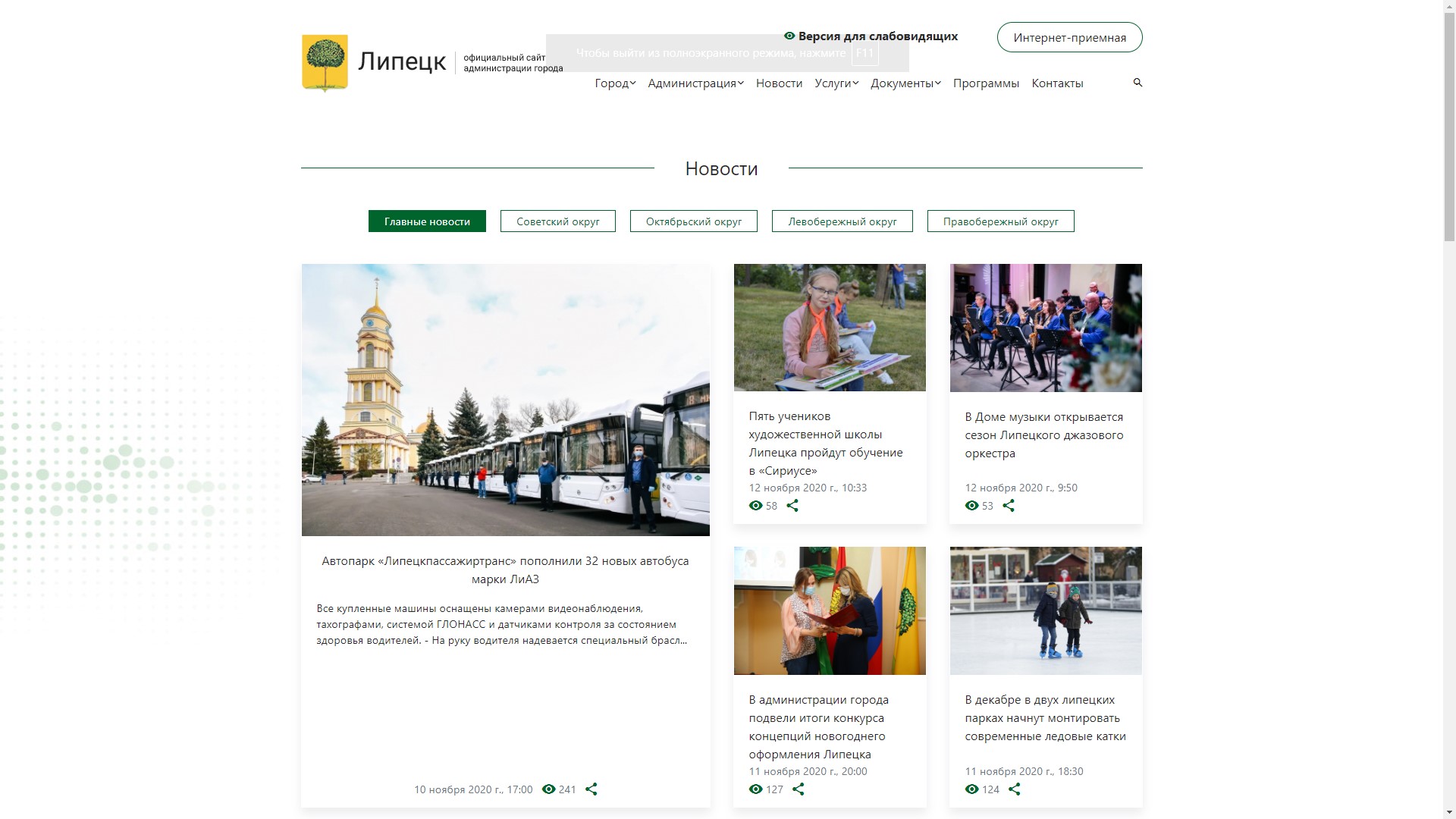Share the LiAZ buses article

(x=591, y=789)
